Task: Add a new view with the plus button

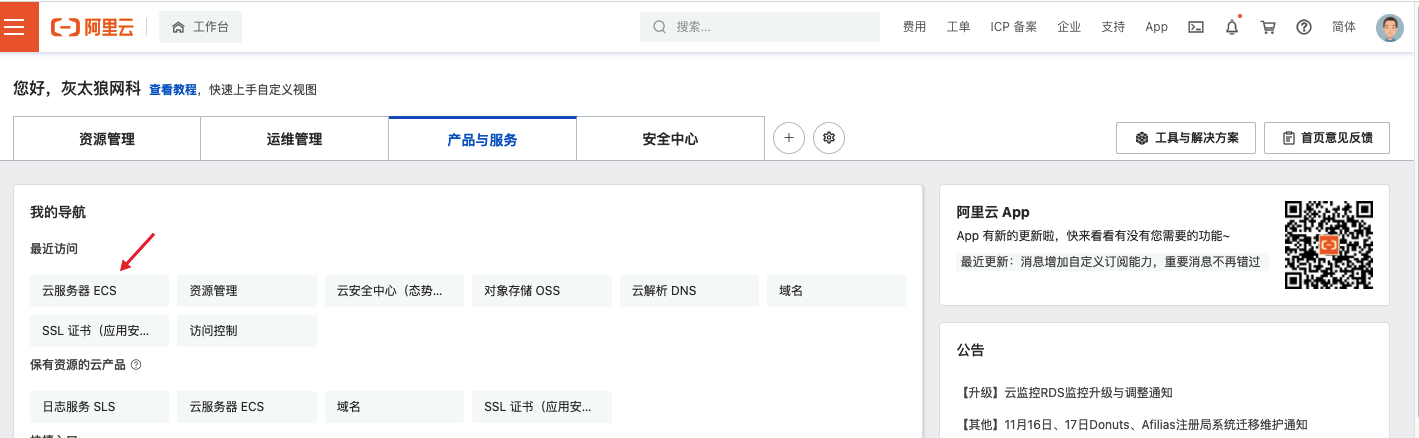Action: point(789,138)
